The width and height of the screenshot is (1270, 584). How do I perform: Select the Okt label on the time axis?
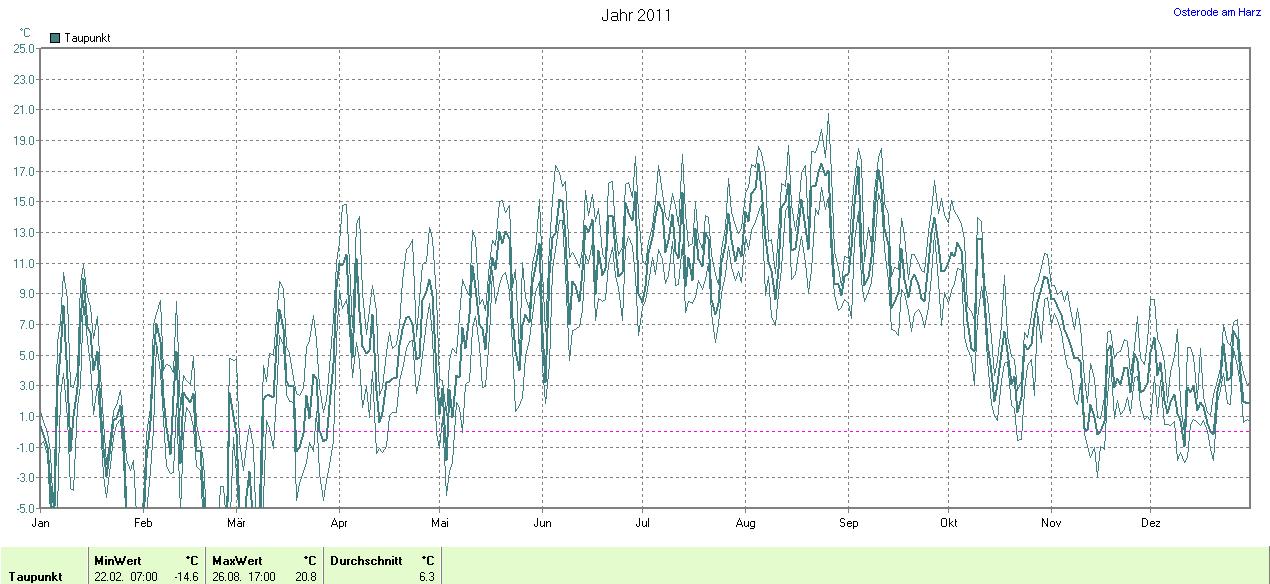pyautogui.click(x=948, y=523)
